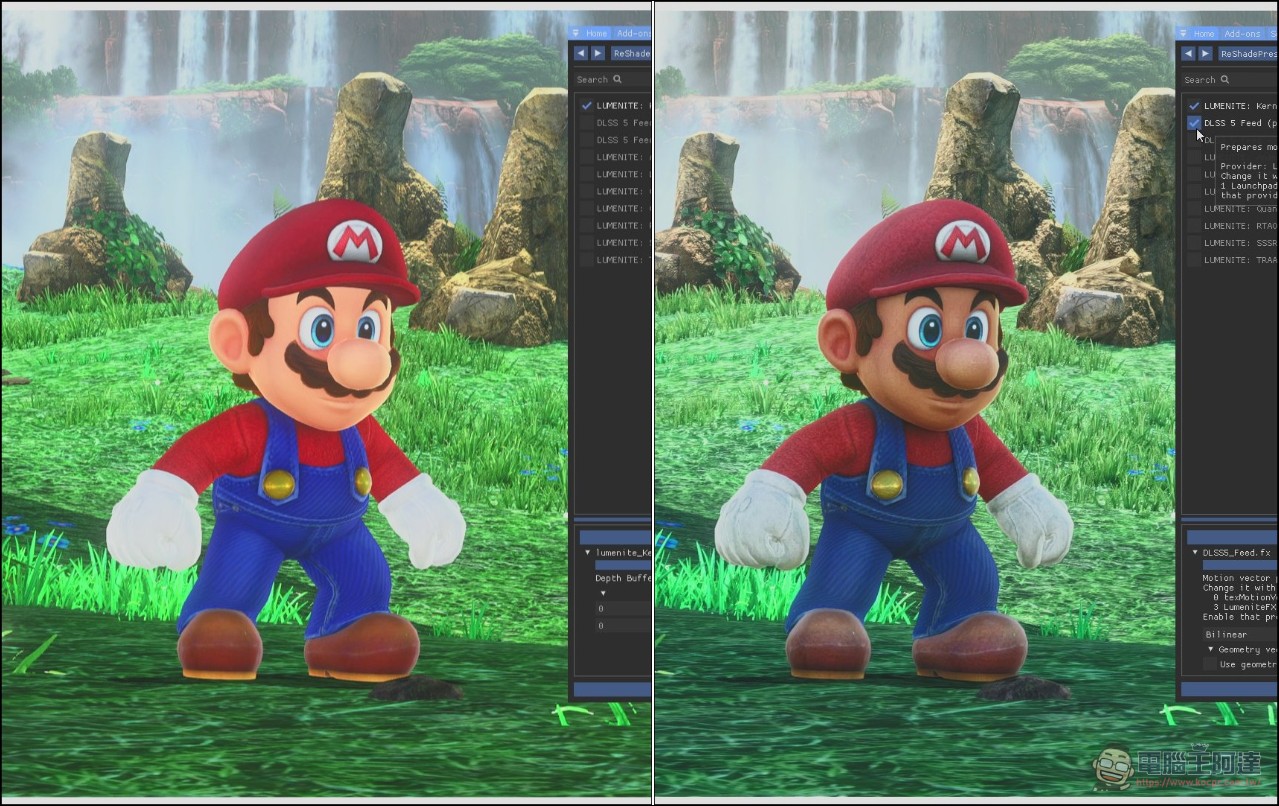
Task: Open the Bilinear dropdown
Action: pyautogui.click(x=1240, y=634)
